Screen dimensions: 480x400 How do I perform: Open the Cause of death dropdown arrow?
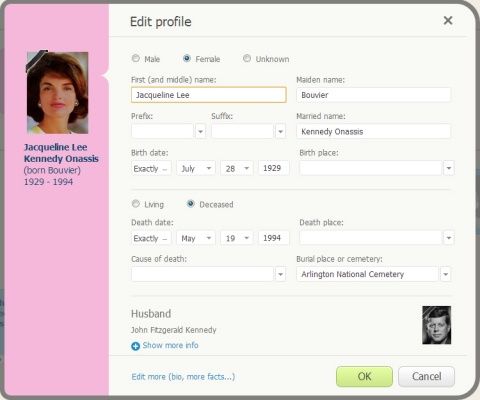281,274
